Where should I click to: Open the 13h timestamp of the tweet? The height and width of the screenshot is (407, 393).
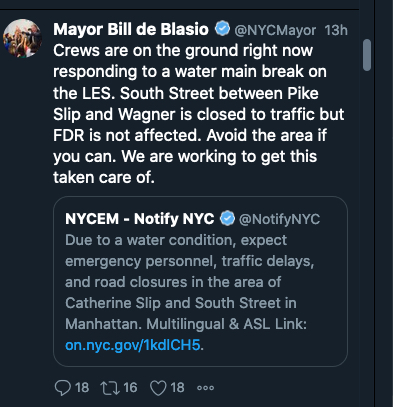pos(336,30)
